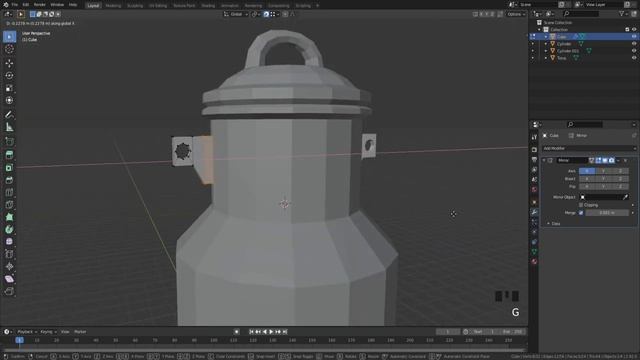The width and height of the screenshot is (640, 360).
Task: Toggle Mirror Bisect Y button
Action: [x=604, y=179]
